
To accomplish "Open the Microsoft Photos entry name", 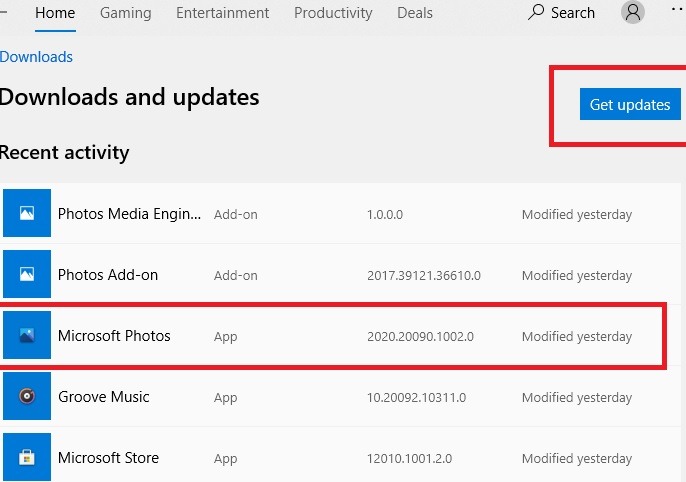I will pyautogui.click(x=114, y=336).
